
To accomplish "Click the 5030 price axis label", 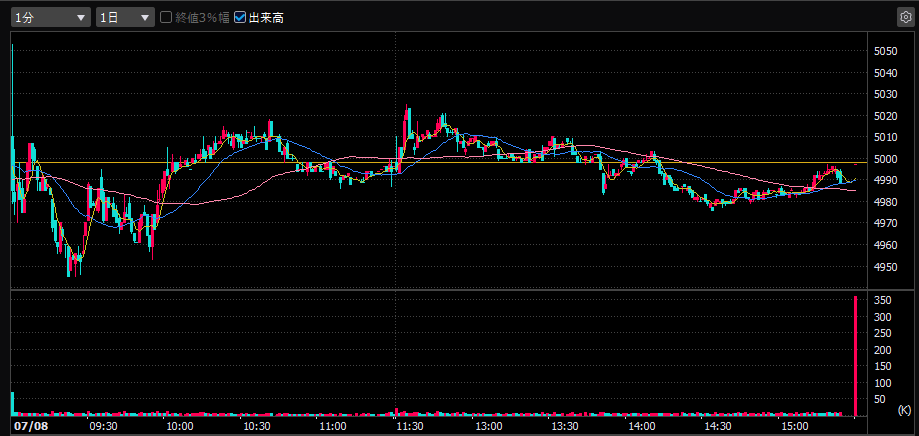I will (886, 94).
